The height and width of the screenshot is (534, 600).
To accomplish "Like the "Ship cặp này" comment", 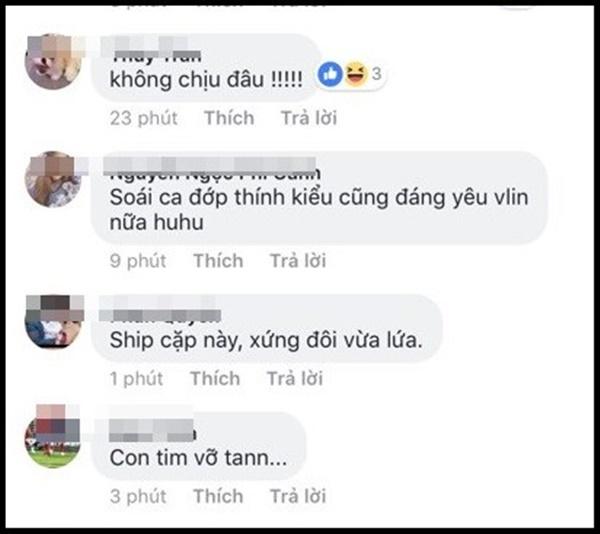I will 215,378.
